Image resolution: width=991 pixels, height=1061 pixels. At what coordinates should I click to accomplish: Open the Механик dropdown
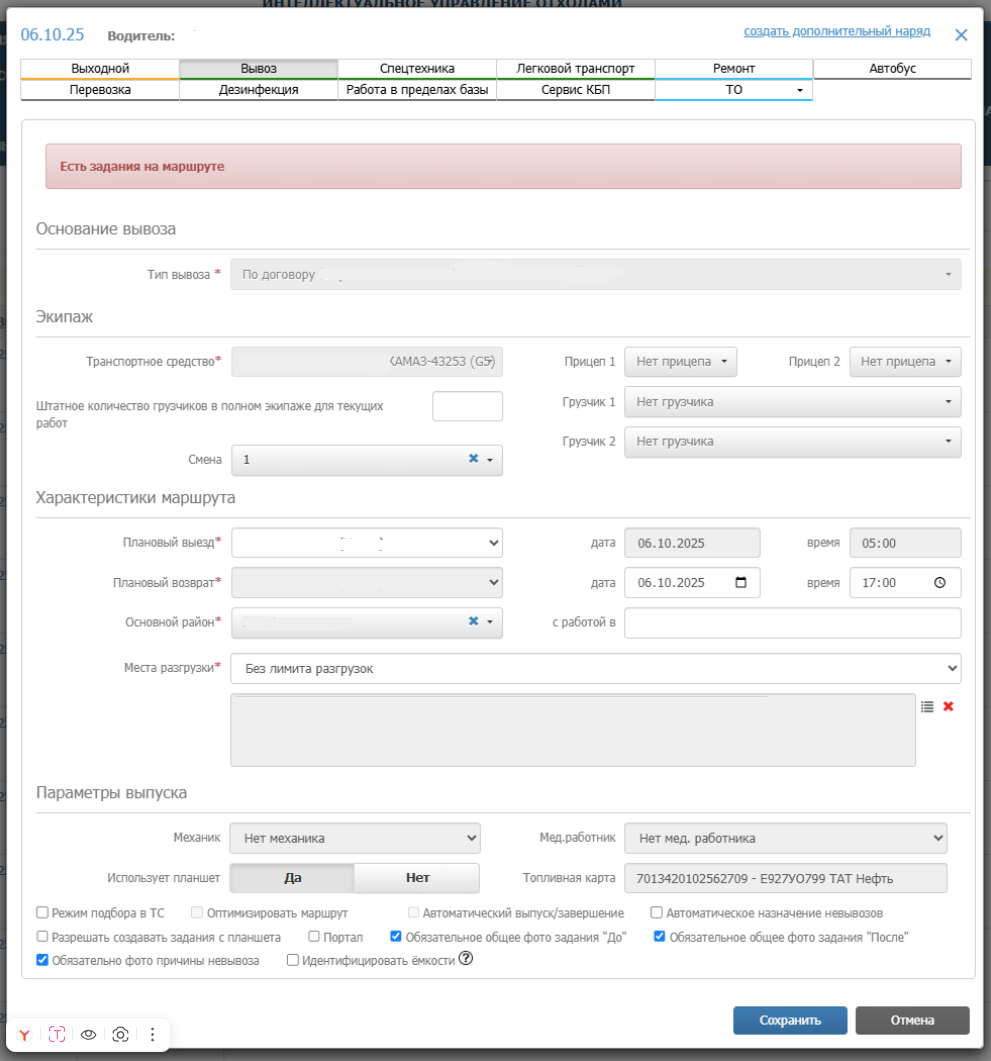pos(355,838)
